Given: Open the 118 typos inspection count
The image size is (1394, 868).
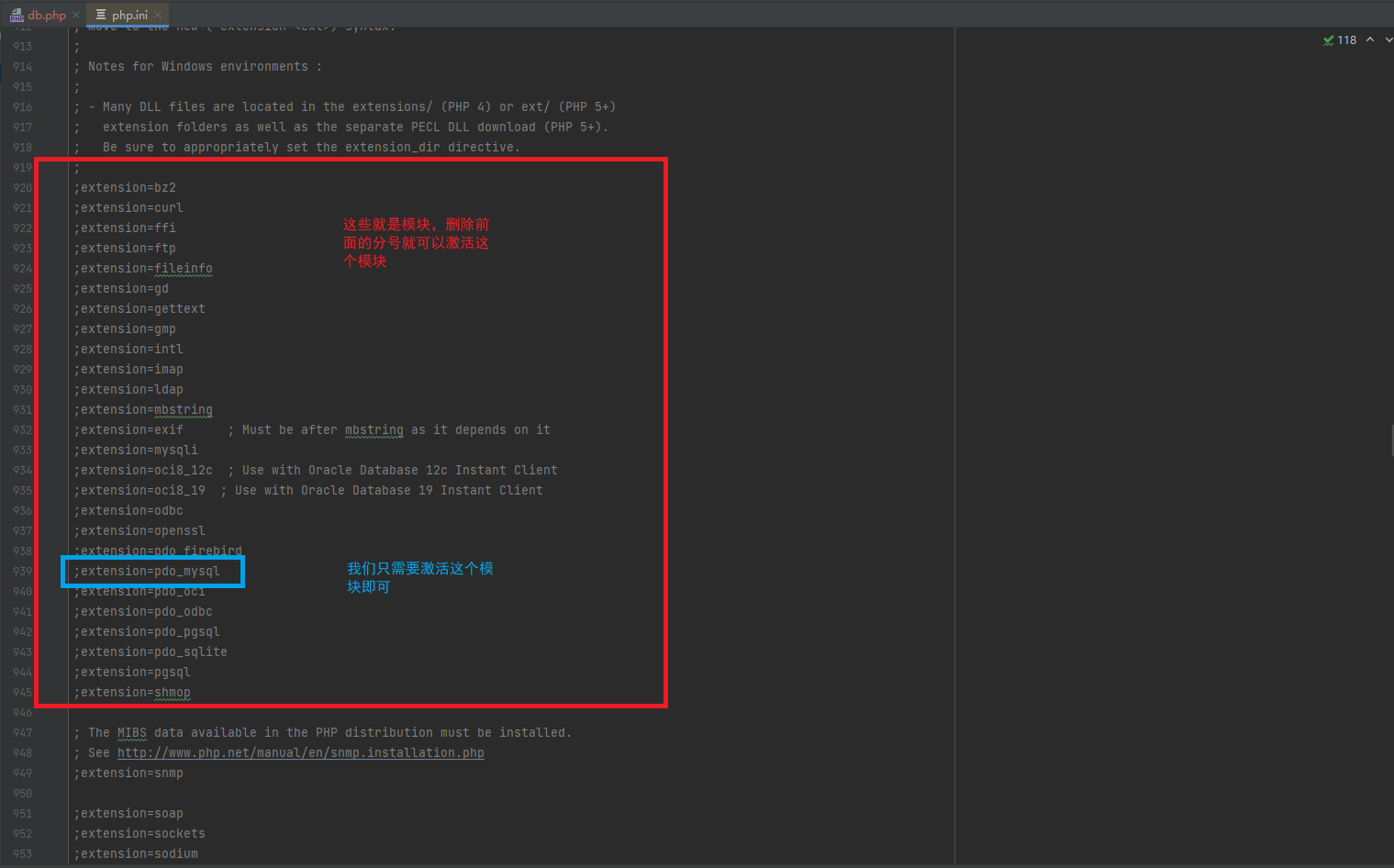Looking at the screenshot, I should coord(1346,40).
